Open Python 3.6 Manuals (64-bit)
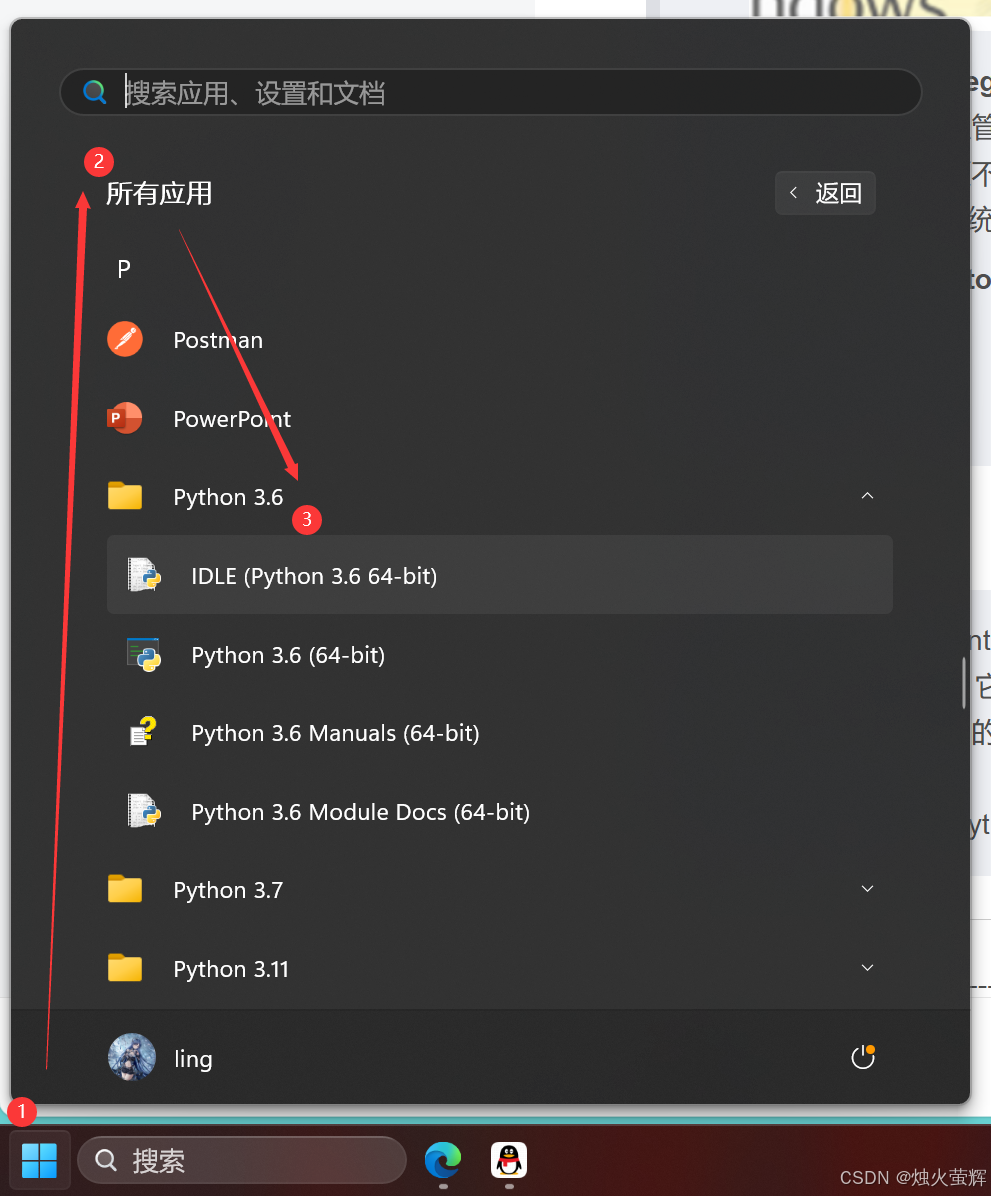This screenshot has width=991, height=1196. 335,732
